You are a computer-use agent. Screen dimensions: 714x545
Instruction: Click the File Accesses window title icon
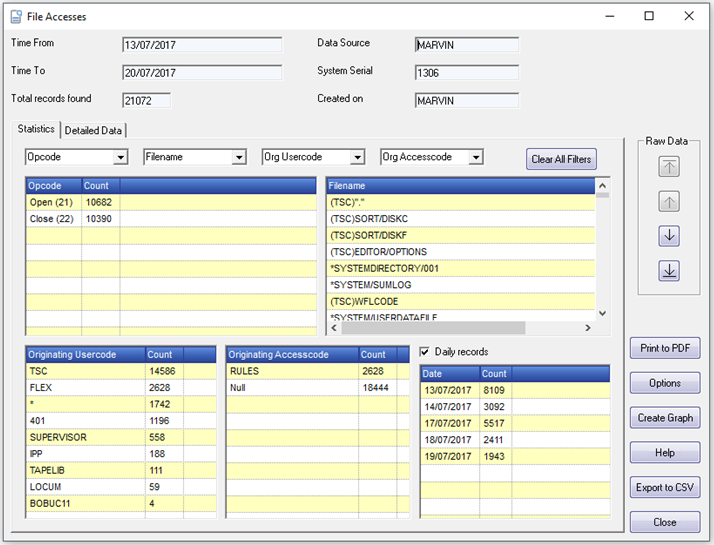[x=16, y=17]
